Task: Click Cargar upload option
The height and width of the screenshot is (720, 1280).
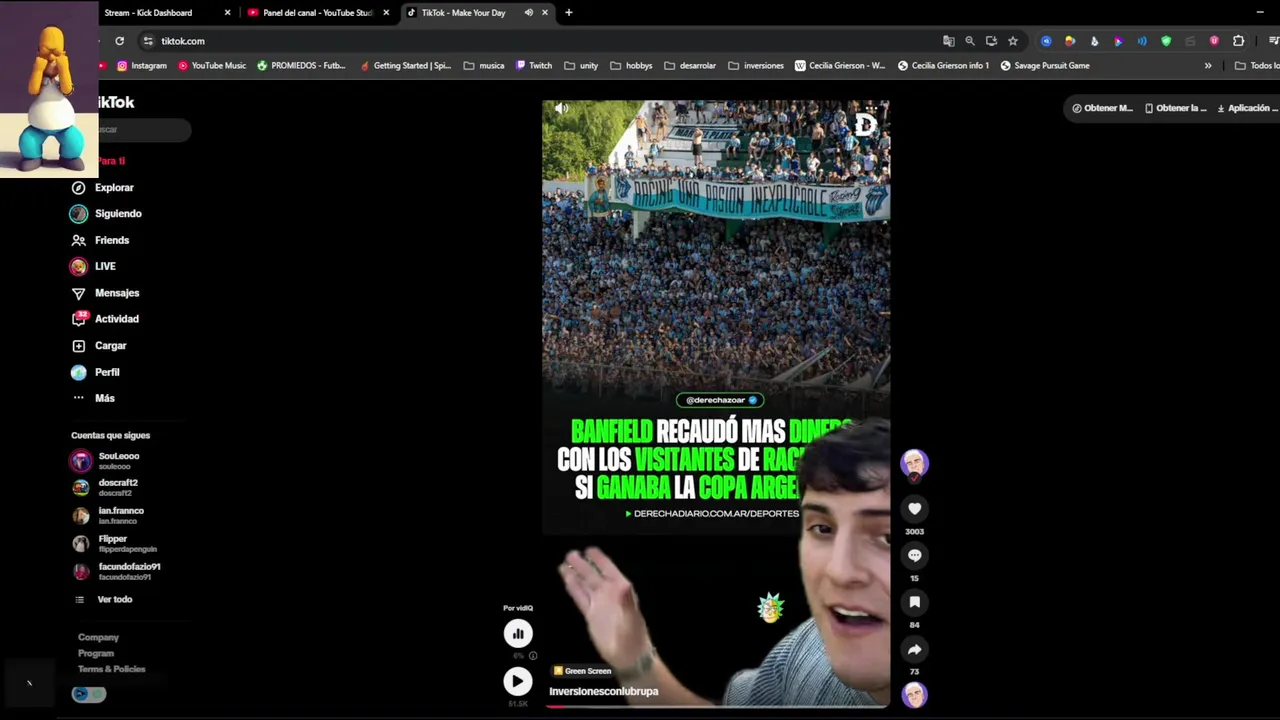Action: click(x=99, y=345)
